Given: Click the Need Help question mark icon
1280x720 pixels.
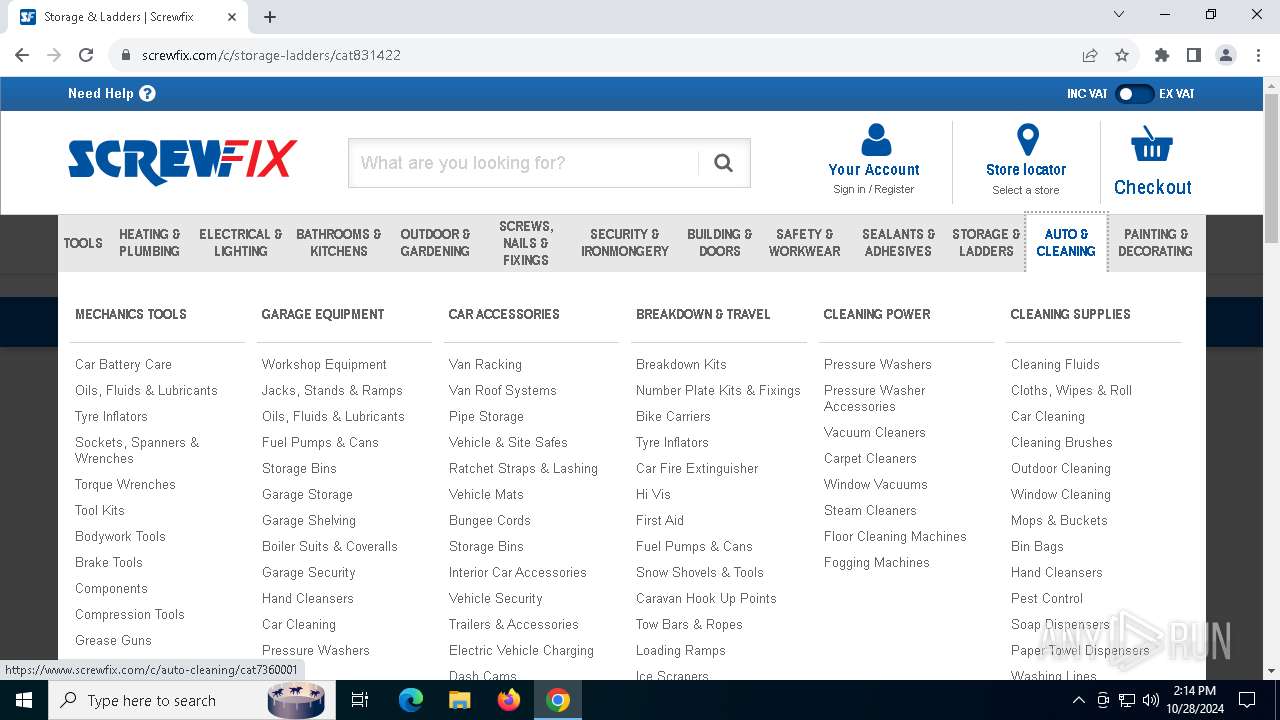Looking at the screenshot, I should click(x=147, y=93).
